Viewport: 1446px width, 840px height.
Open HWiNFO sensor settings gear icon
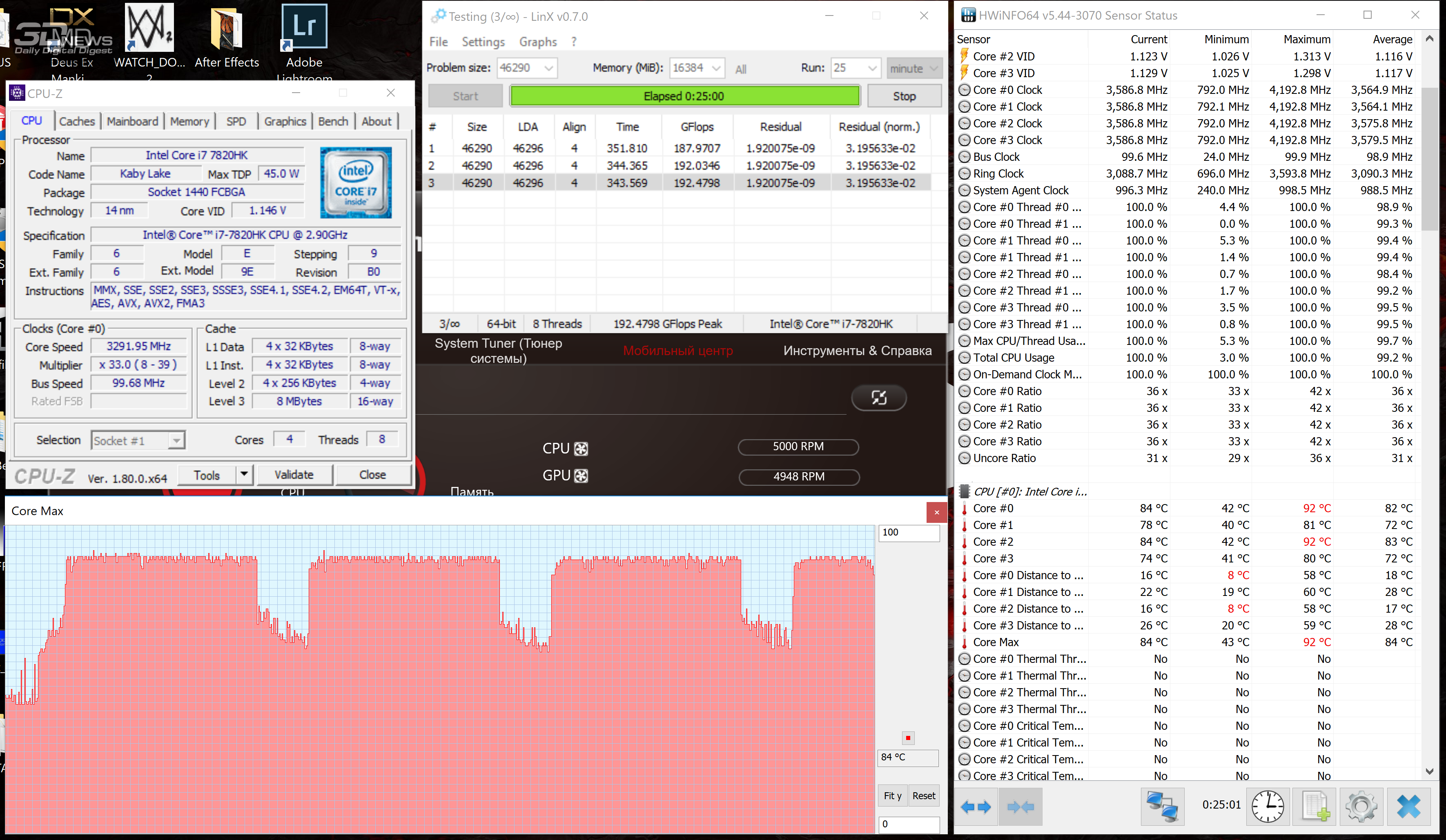[x=1361, y=807]
